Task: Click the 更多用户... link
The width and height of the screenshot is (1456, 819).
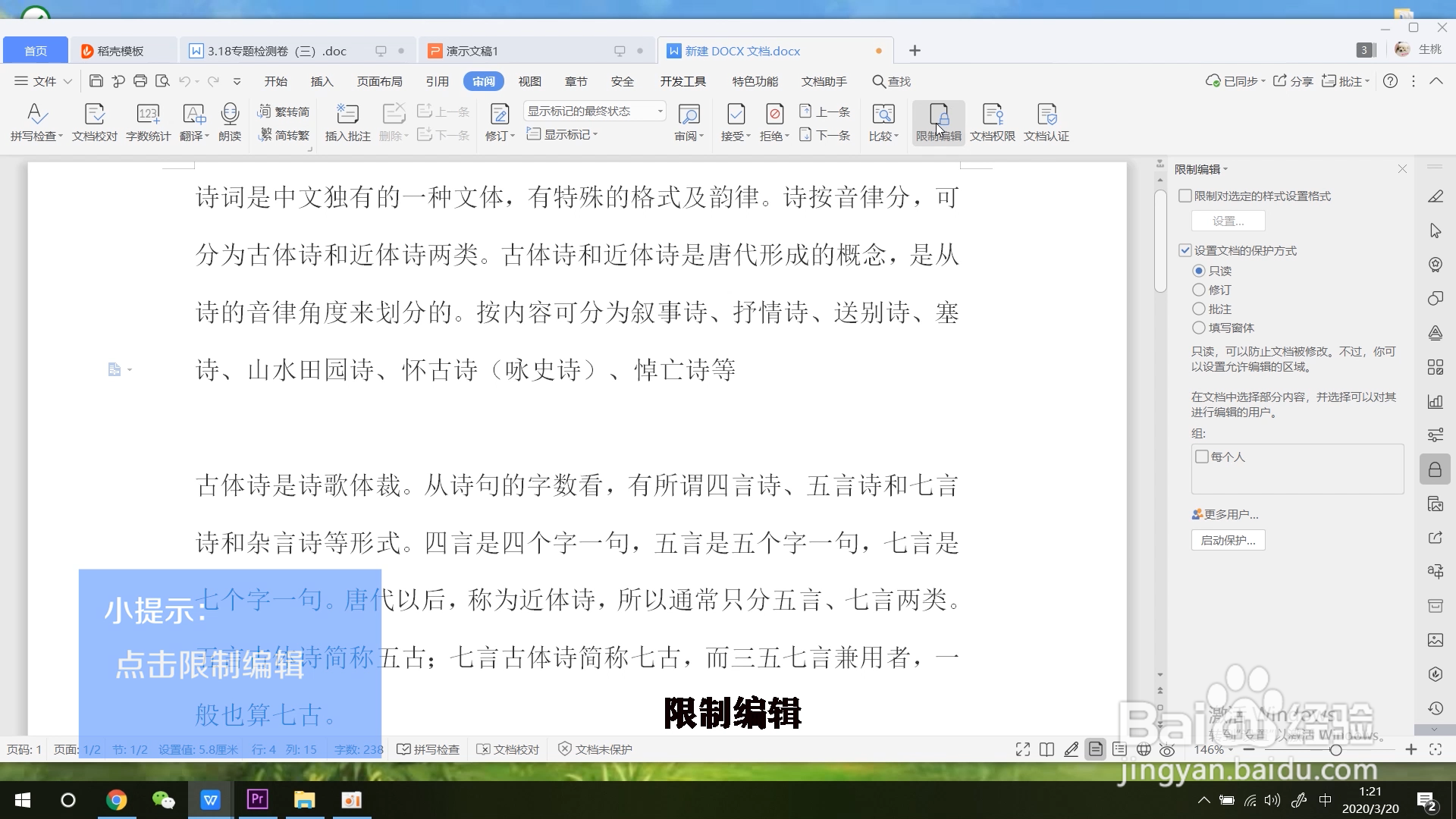Action: pos(1225,514)
